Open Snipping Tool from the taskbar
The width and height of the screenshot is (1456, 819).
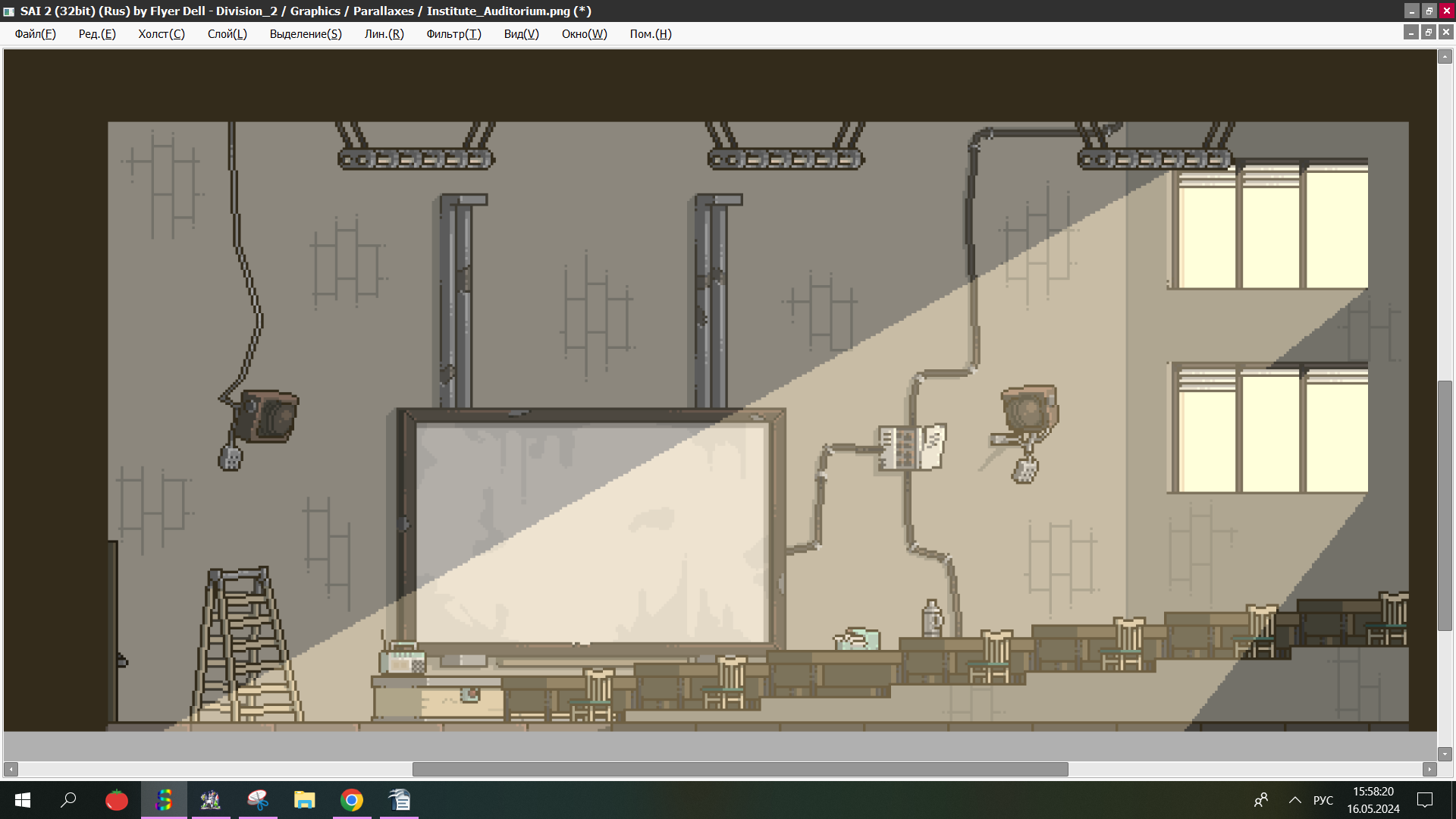coord(258,800)
